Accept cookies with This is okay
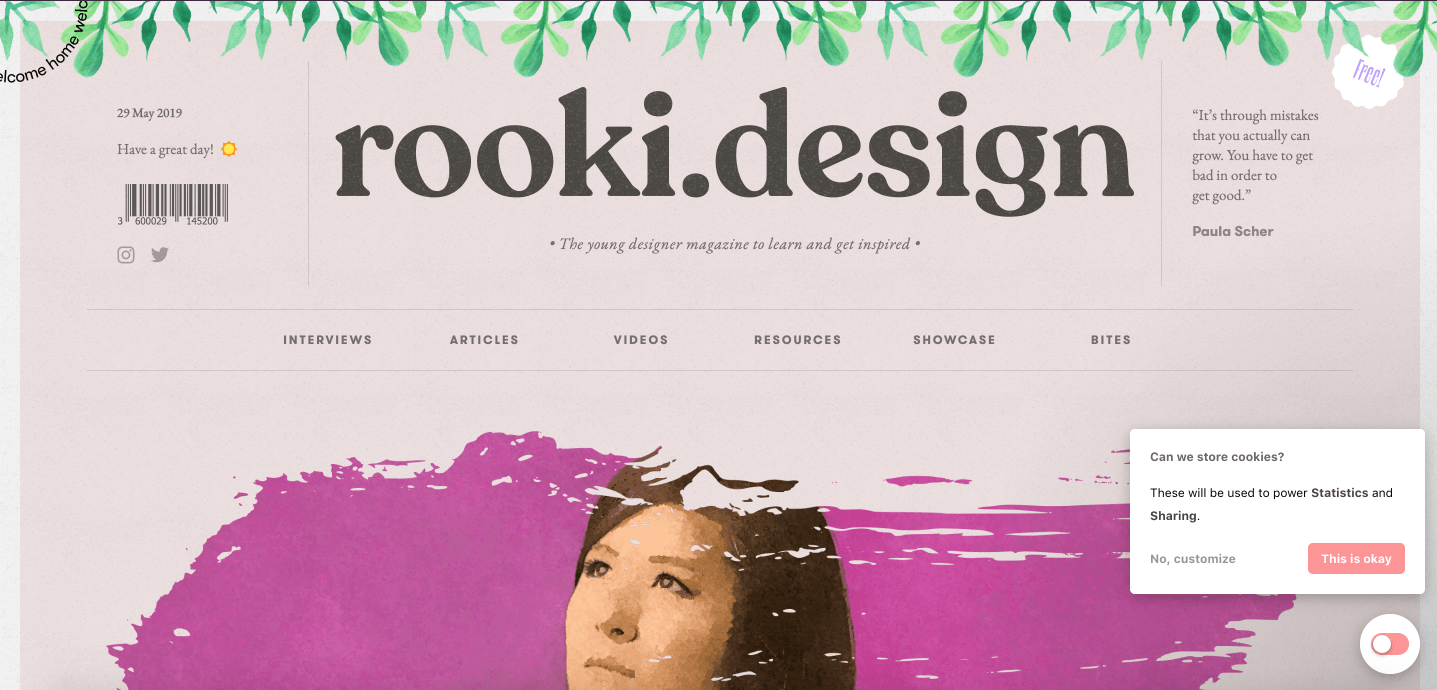The height and width of the screenshot is (690, 1437). coord(1356,559)
